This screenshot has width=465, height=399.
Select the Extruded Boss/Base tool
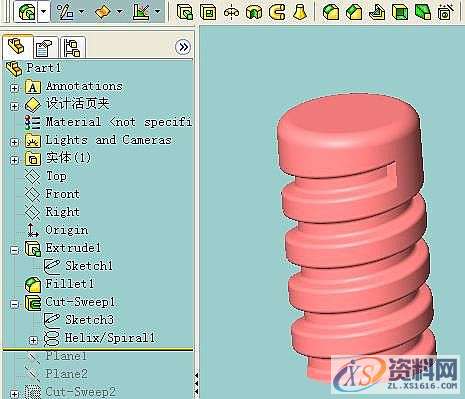click(x=185, y=12)
